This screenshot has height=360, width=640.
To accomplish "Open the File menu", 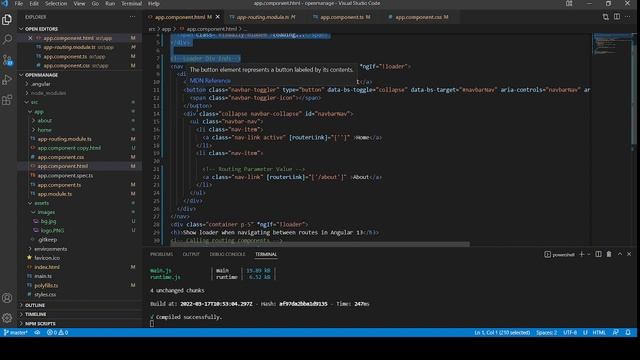I will [19, 4].
